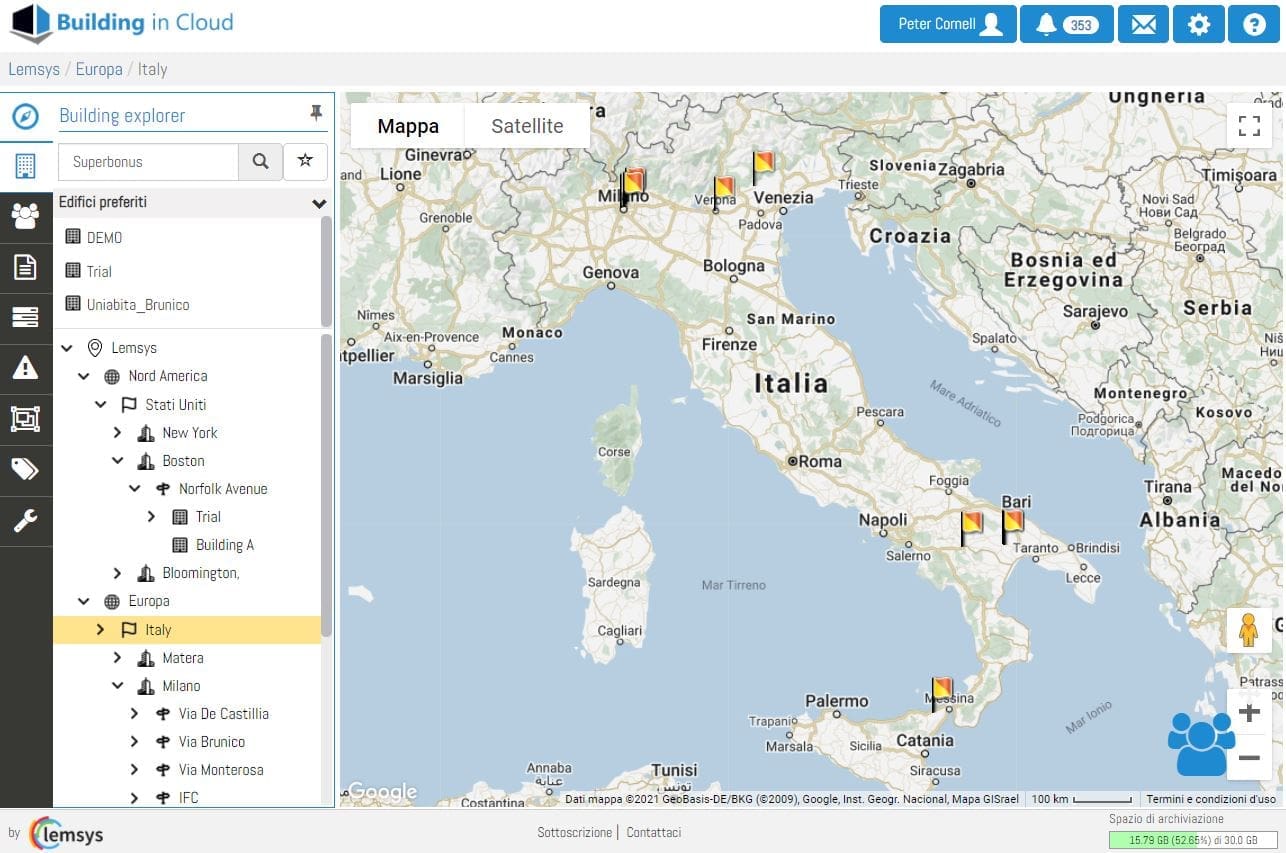Image resolution: width=1286 pixels, height=853 pixels.
Task: Collapse the Europa tree node
Action: pyautogui.click(x=84, y=601)
